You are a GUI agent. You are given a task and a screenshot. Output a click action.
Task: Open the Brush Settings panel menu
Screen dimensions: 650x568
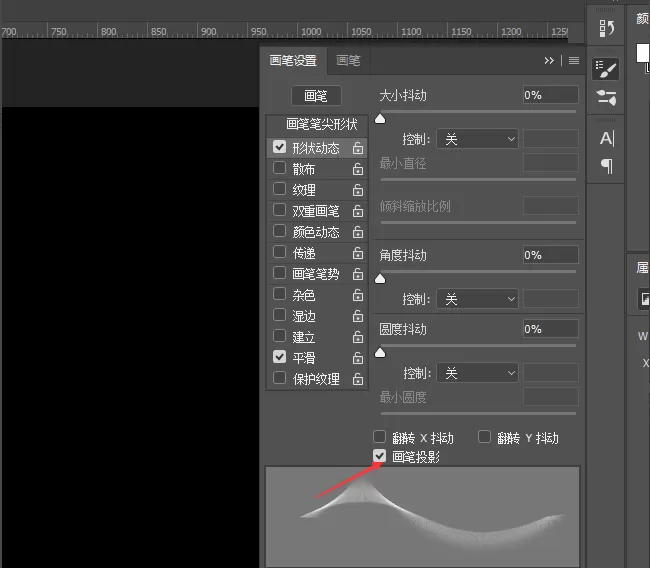[x=574, y=61]
